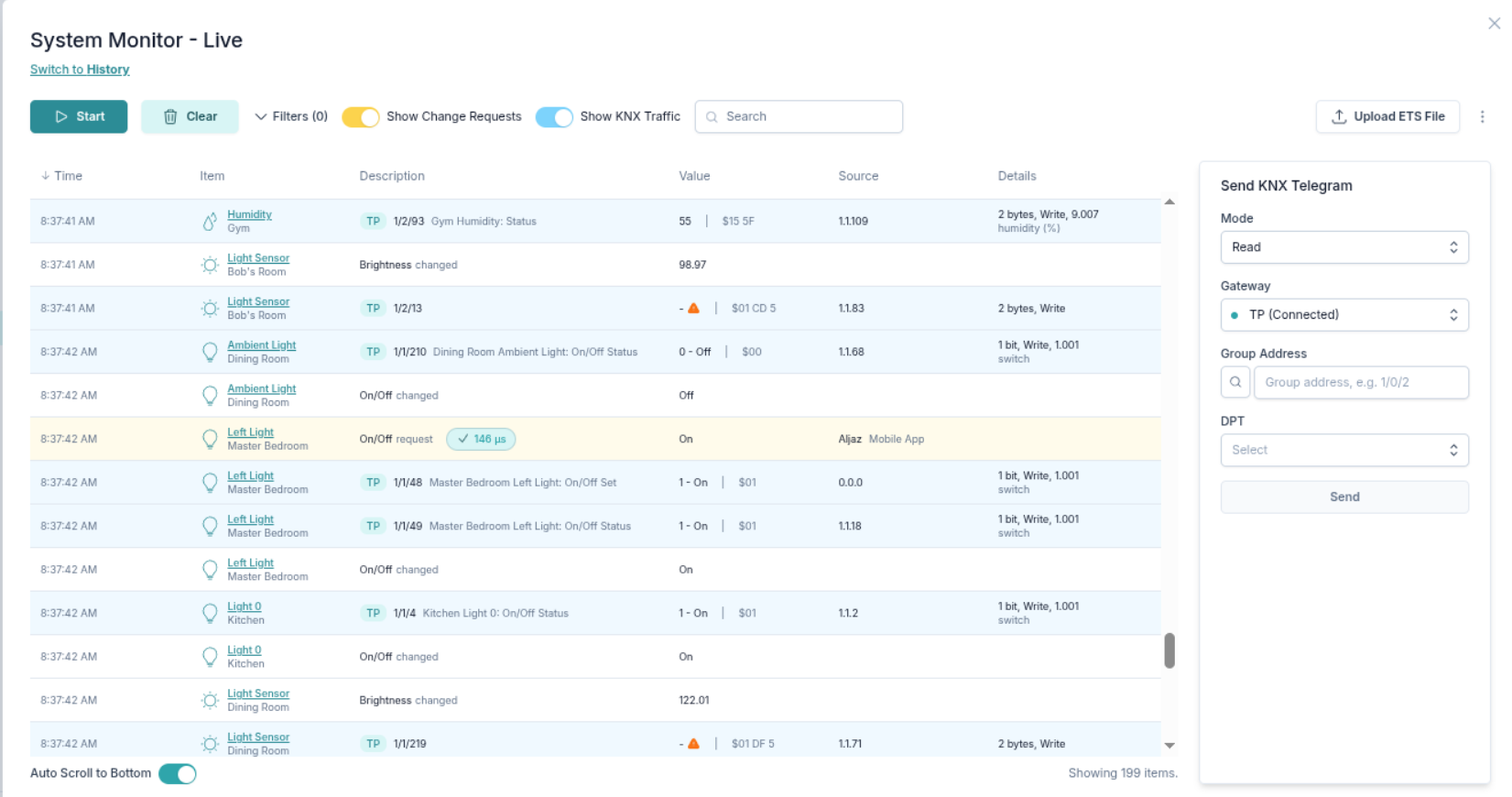Image resolution: width=1512 pixels, height=797 pixels.
Task: Toggle Auto Scroll to Bottom switch
Action: point(178,774)
